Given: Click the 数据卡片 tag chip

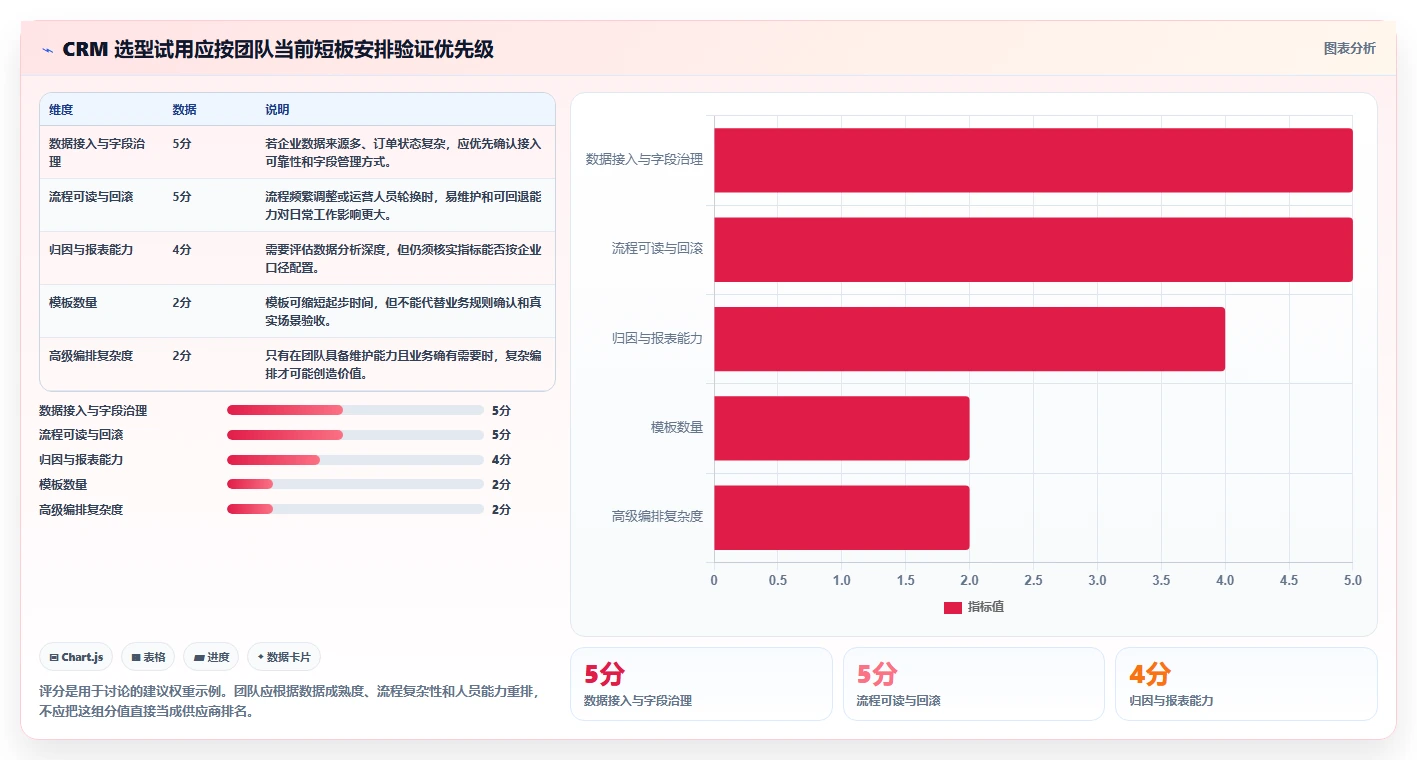Looking at the screenshot, I should pyautogui.click(x=284, y=657).
